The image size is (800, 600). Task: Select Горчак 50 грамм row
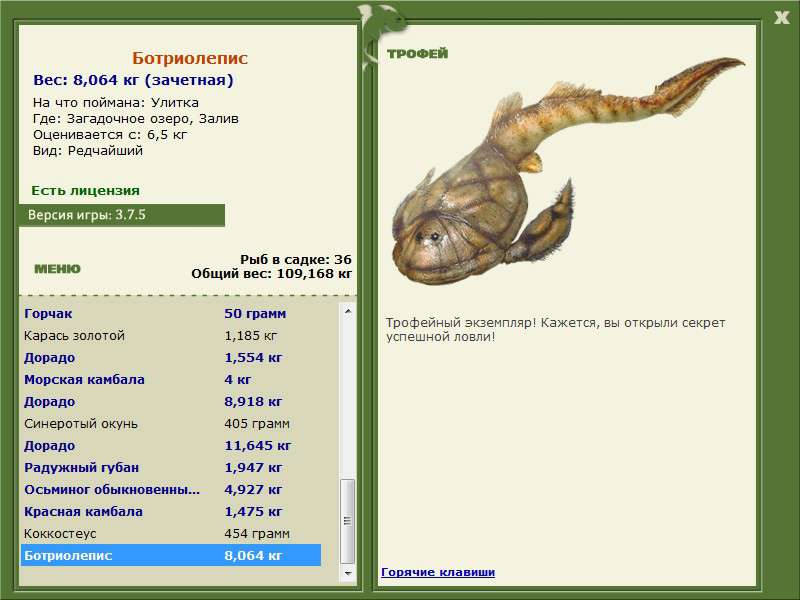point(171,314)
